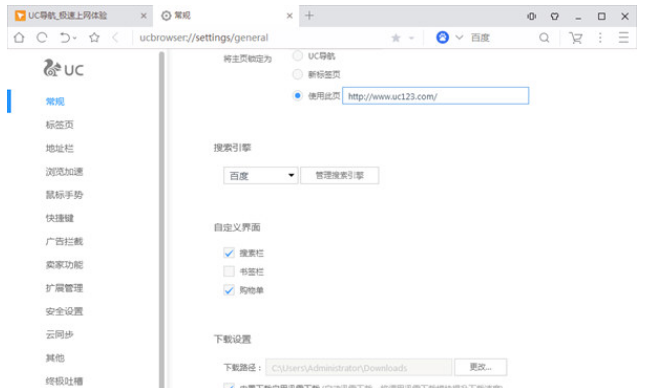
Task: Open 广告拦截 settings in the sidebar
Action: pos(64,242)
